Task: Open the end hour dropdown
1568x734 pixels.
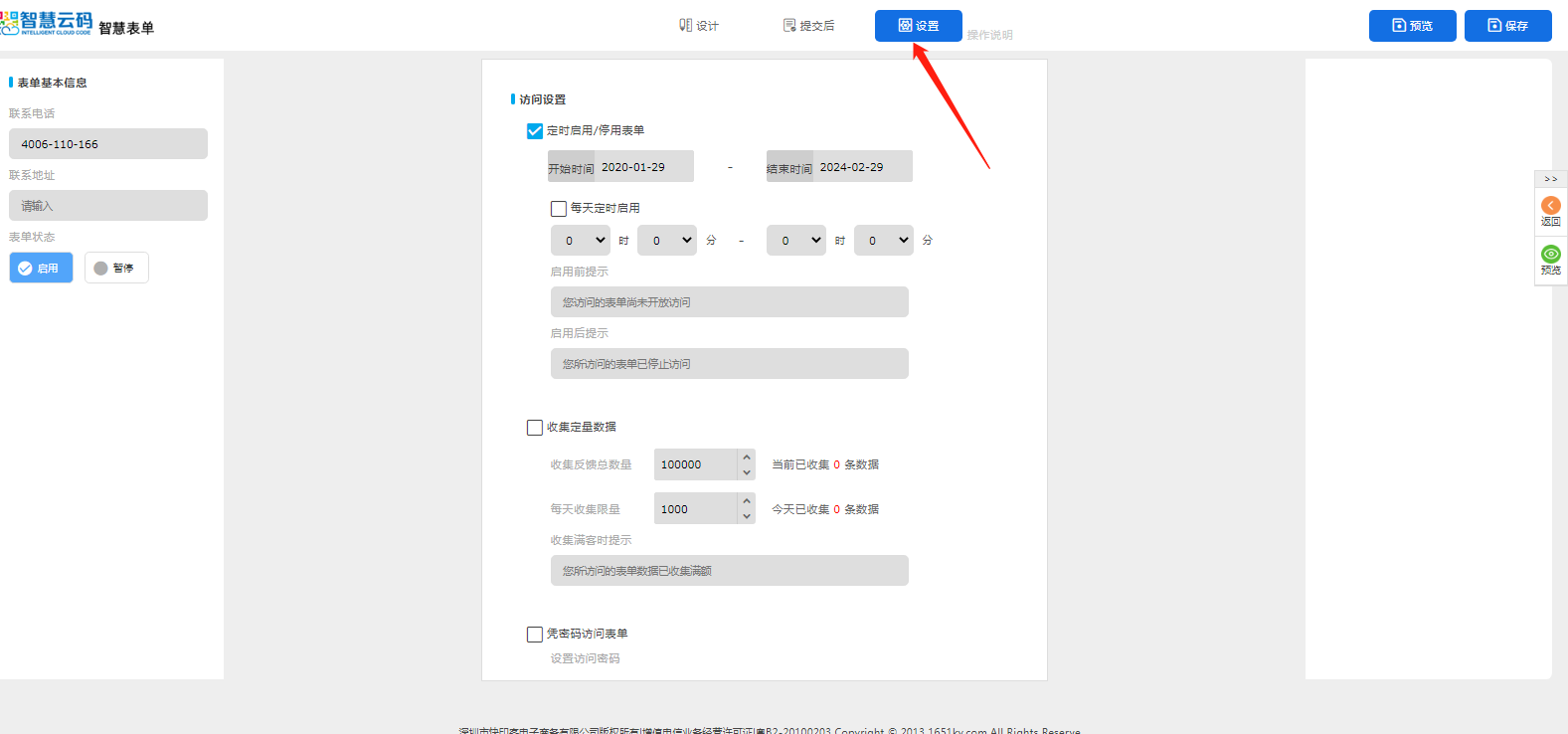Action: [x=795, y=241]
